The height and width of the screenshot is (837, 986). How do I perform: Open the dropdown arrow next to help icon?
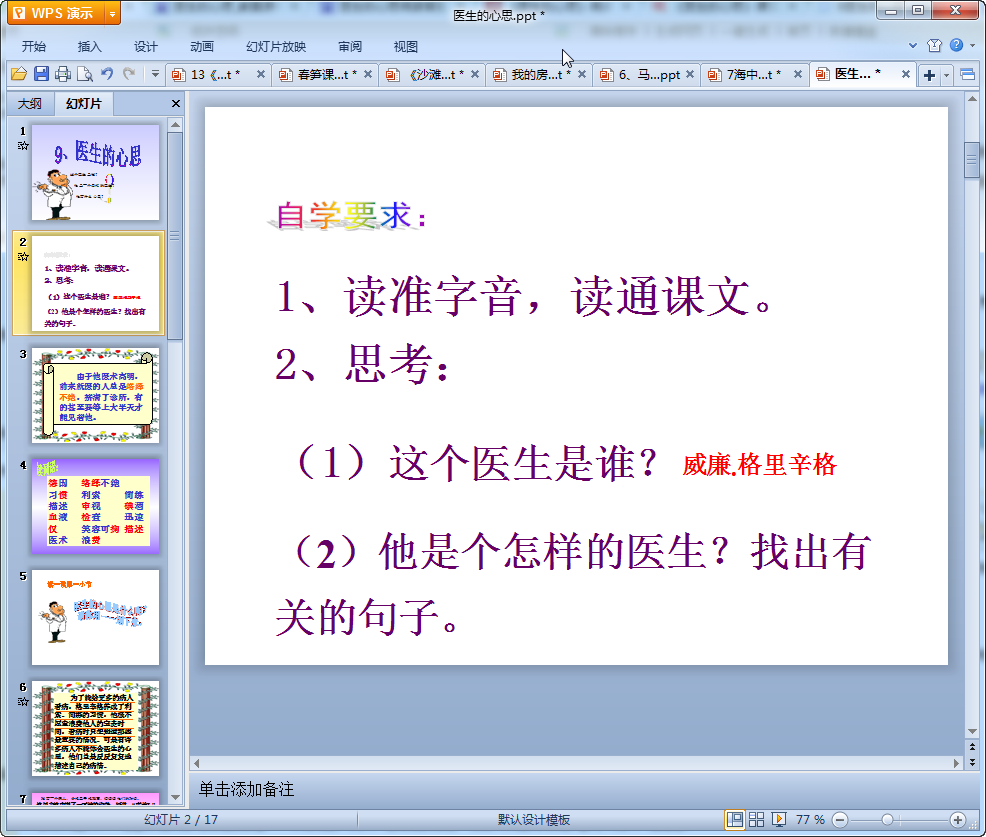click(973, 45)
